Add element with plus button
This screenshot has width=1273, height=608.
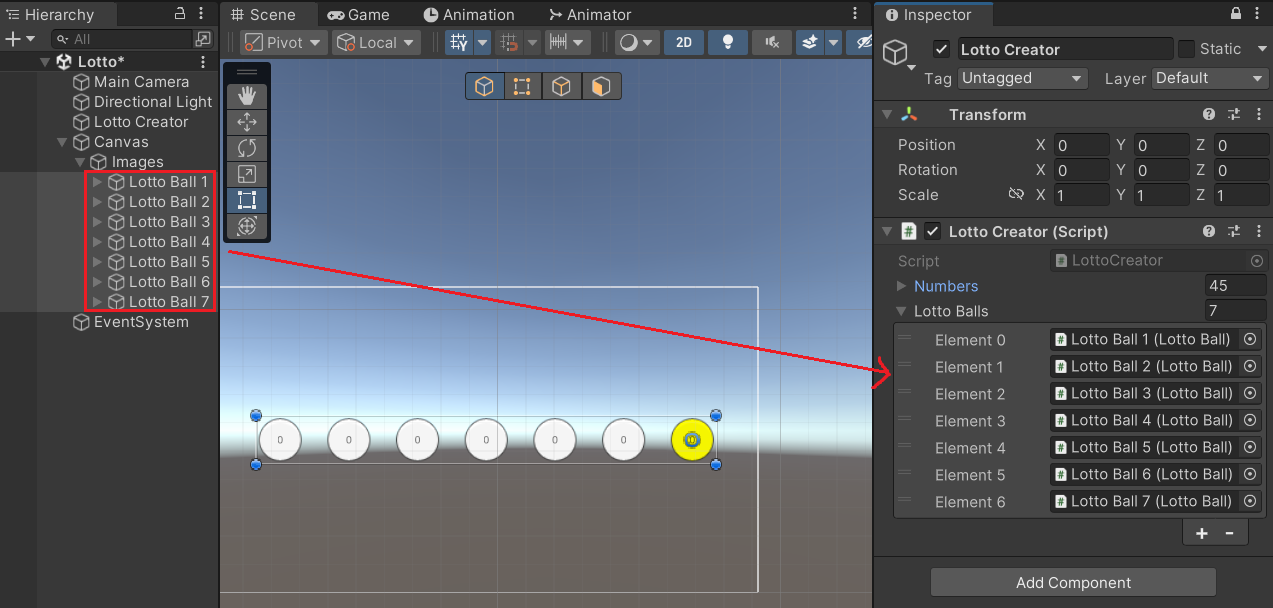pos(1202,533)
